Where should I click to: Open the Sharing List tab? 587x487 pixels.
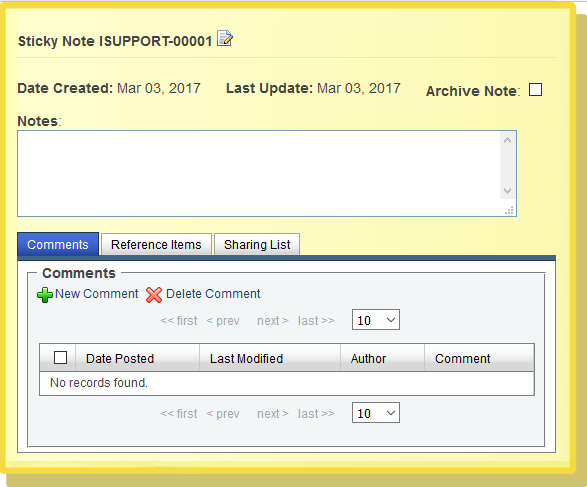(x=257, y=244)
